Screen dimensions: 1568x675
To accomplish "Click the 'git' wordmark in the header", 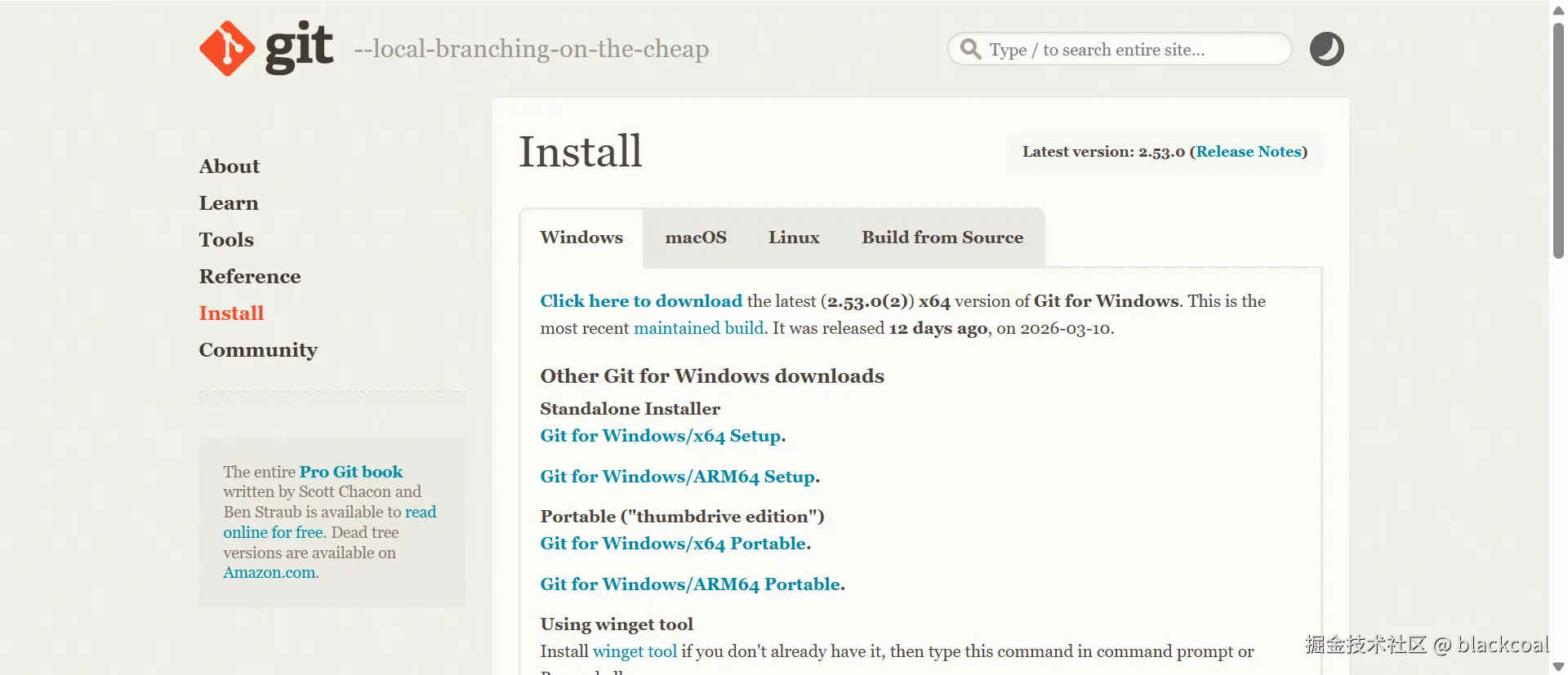I will tap(300, 48).
